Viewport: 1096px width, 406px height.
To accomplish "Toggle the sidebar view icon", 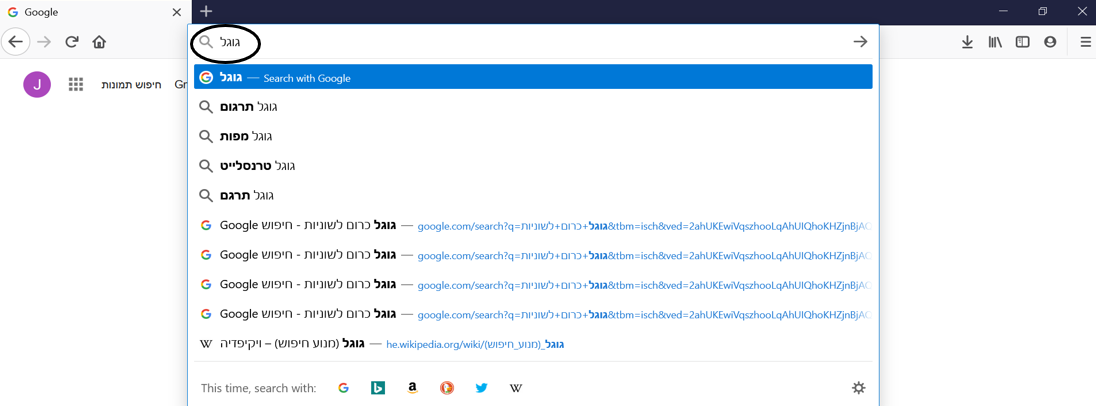I will (x=1023, y=42).
